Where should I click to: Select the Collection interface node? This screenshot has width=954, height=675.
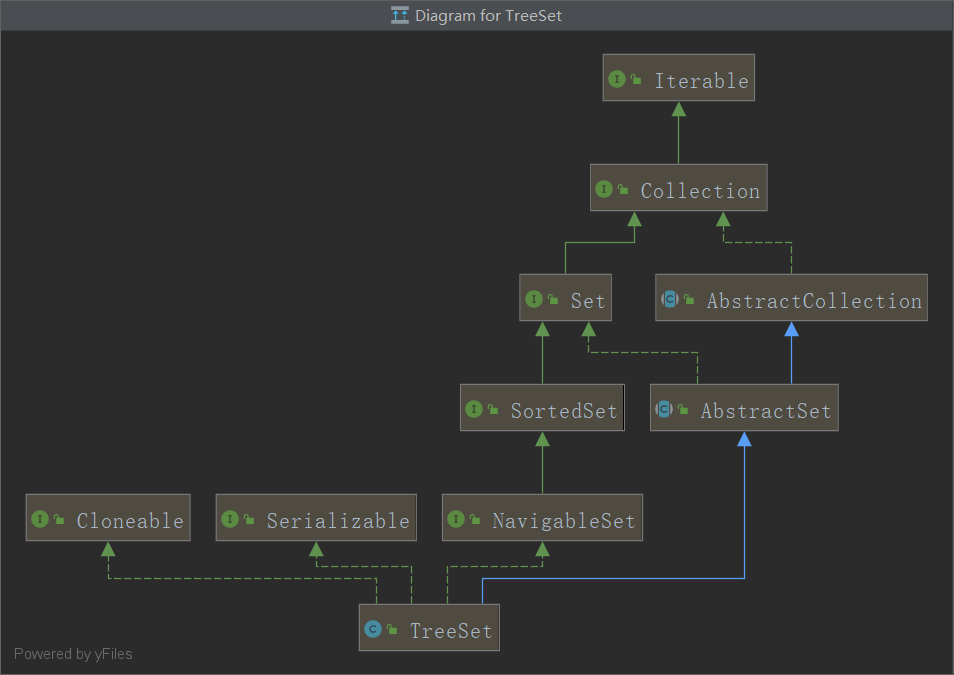pos(699,190)
